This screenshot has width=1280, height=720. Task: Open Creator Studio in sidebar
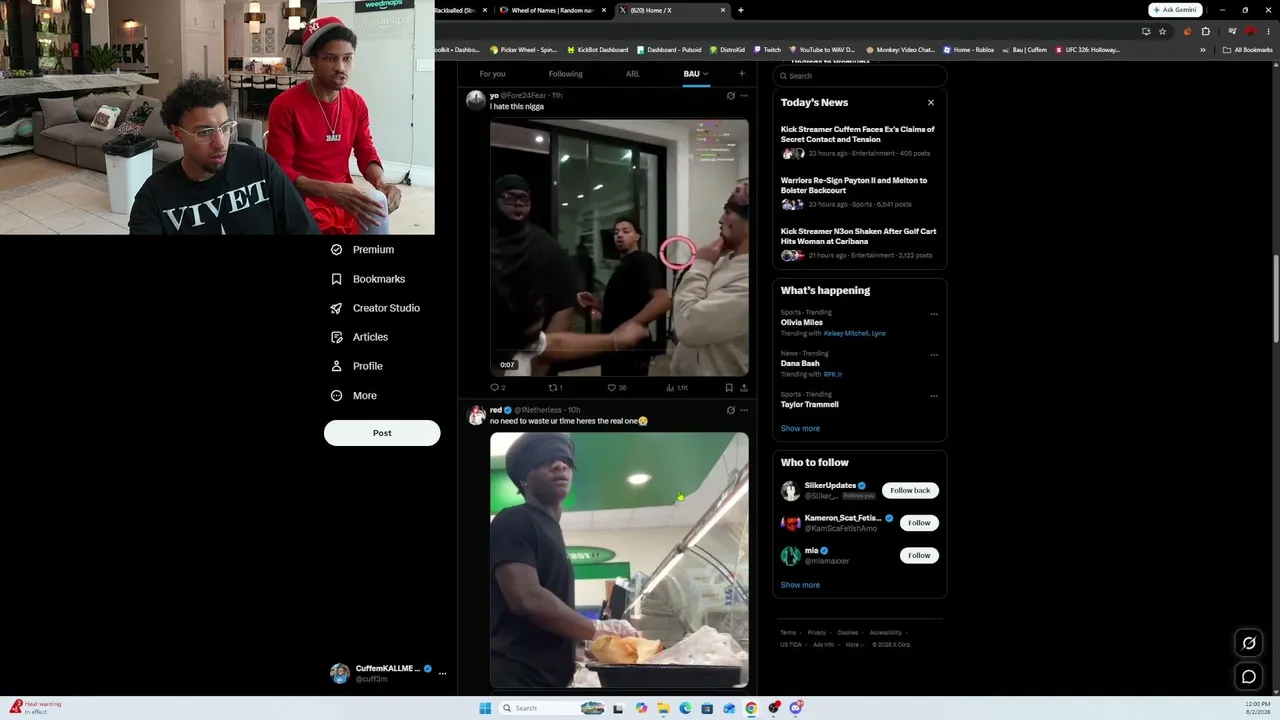coord(375,308)
